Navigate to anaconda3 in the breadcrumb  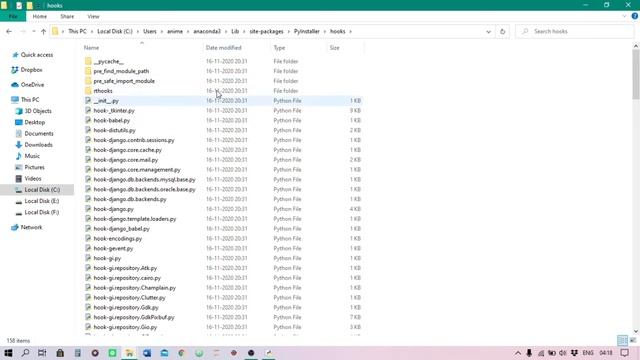(207, 31)
